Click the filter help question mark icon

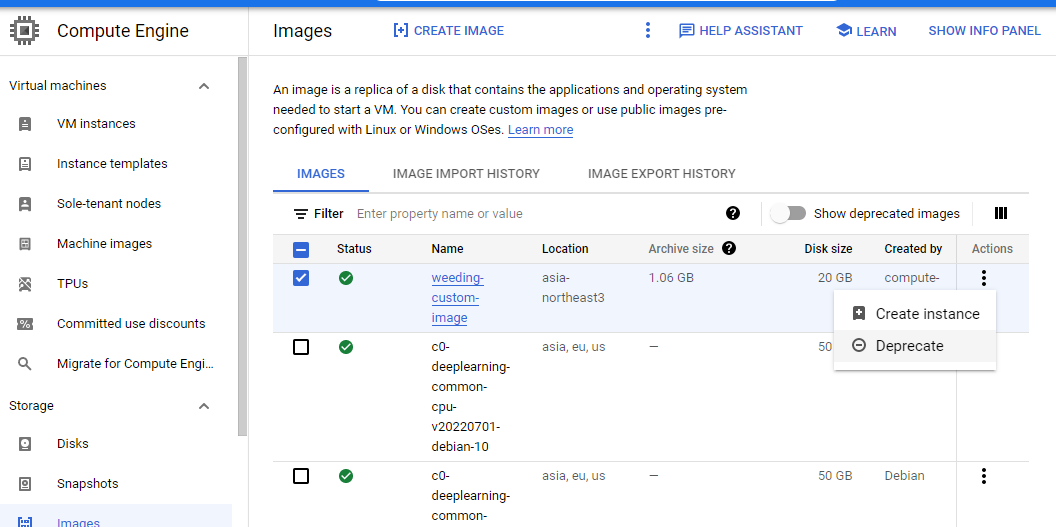coord(733,213)
